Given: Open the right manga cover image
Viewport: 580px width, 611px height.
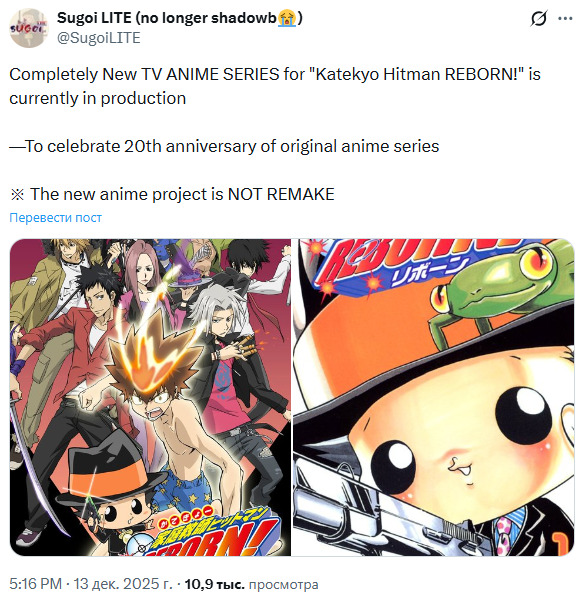Looking at the screenshot, I should point(433,397).
